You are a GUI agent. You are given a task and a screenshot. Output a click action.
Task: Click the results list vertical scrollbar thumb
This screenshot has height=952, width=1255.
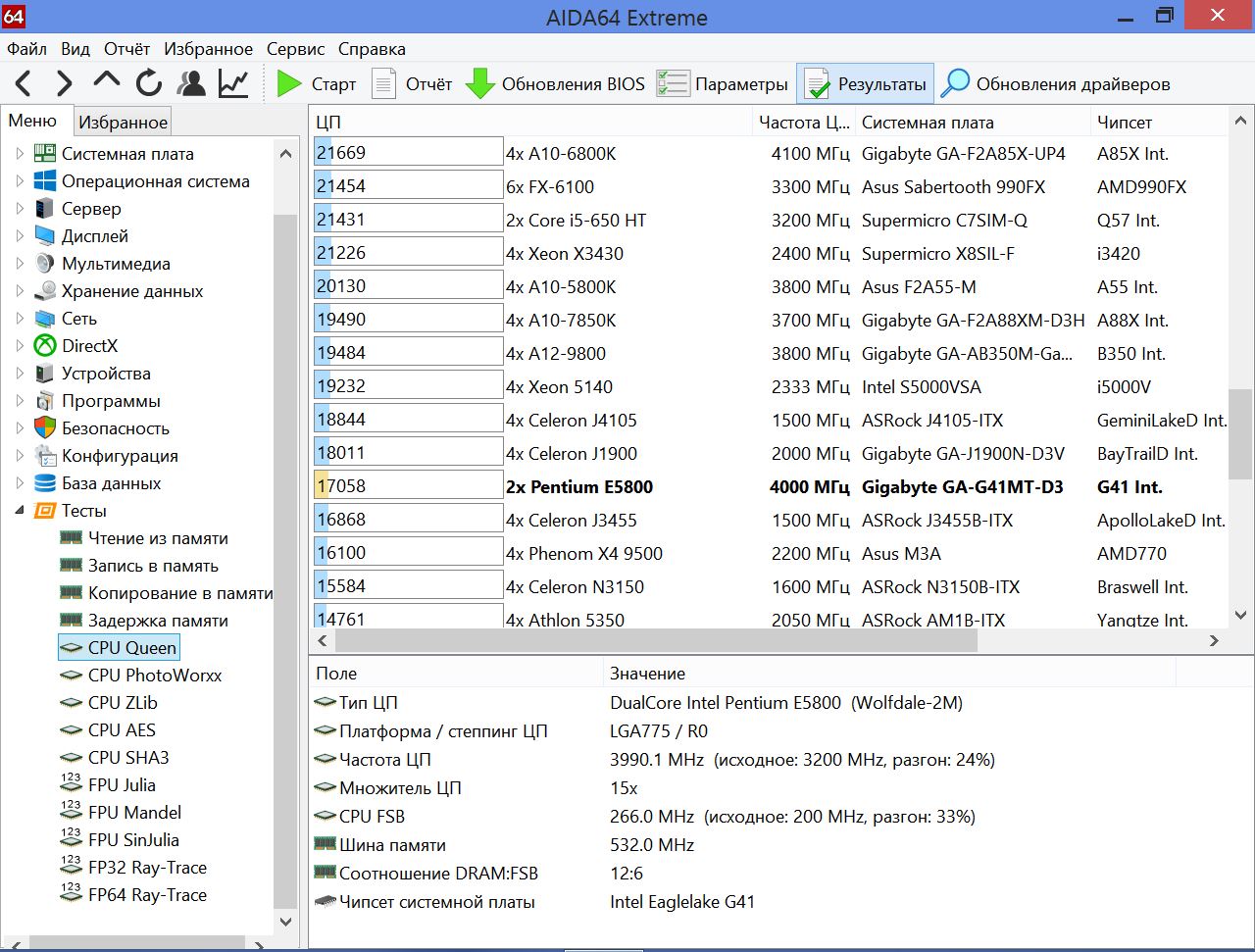(1240, 433)
